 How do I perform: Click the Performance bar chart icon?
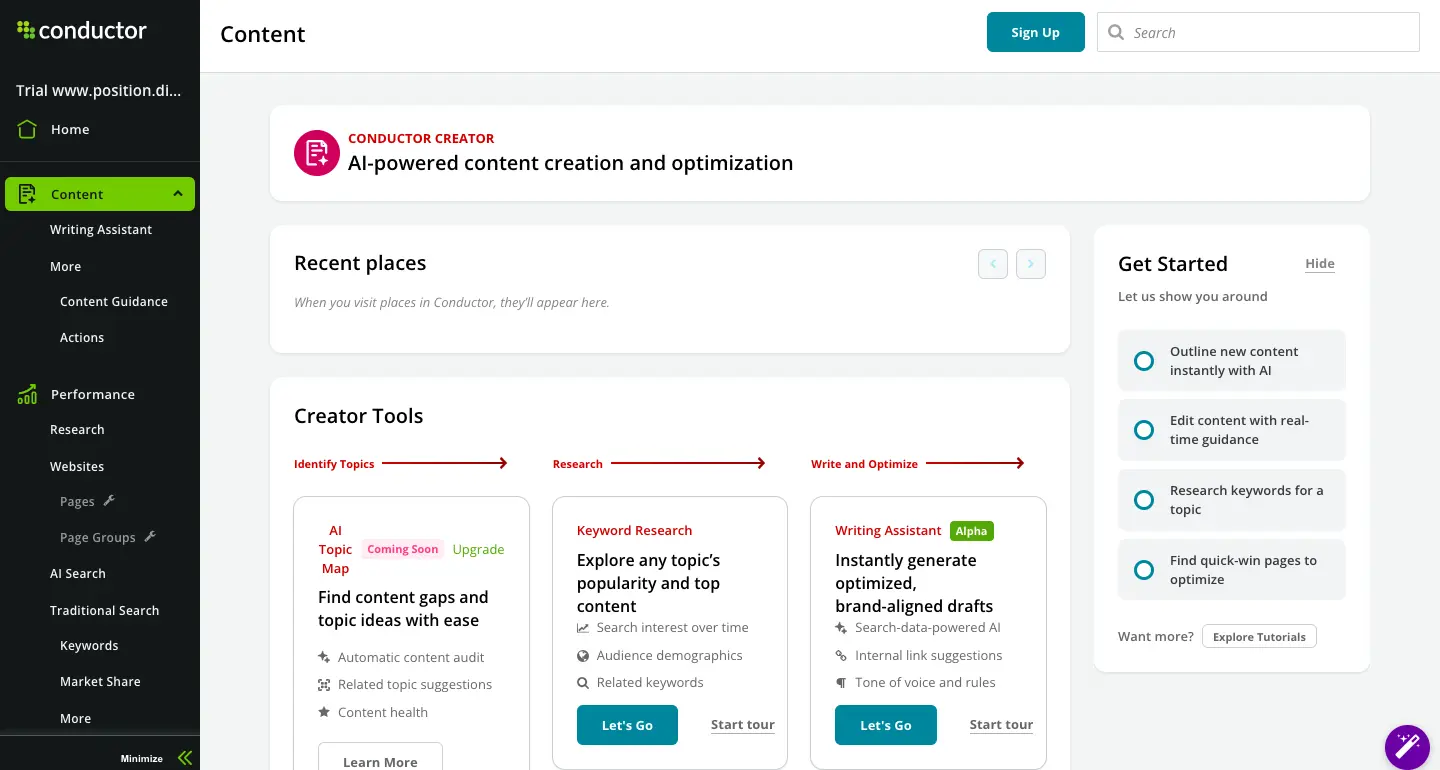[x=27, y=395]
